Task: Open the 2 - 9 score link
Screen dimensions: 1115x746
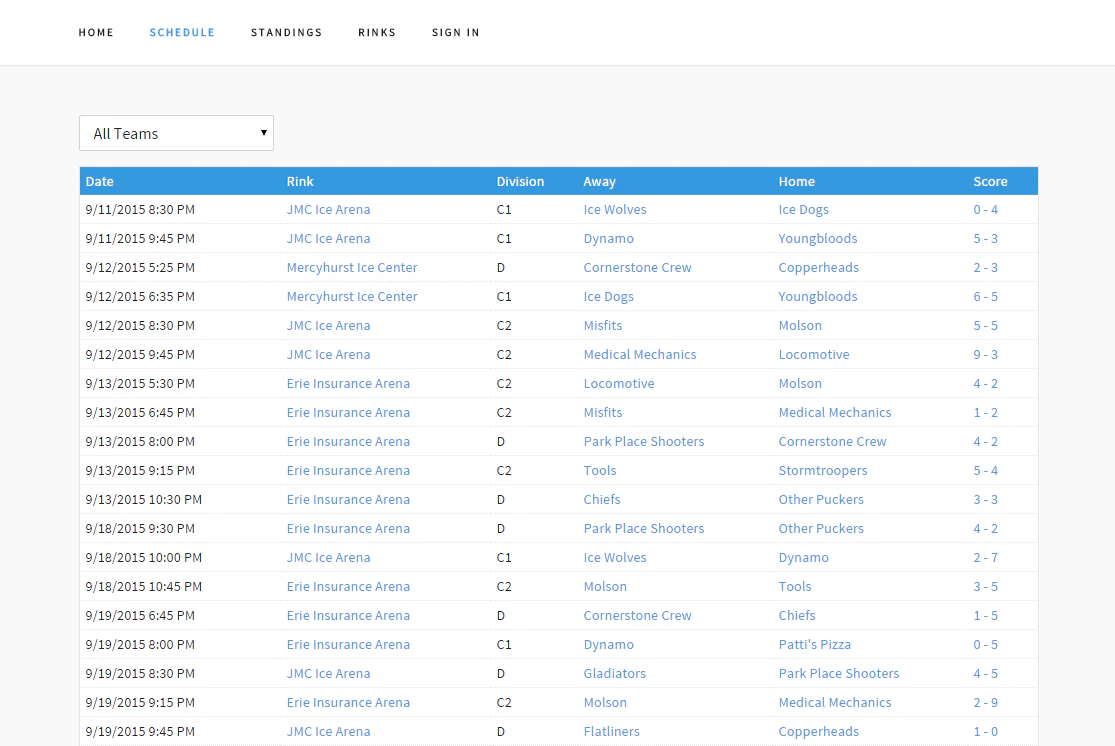Action: pos(986,703)
